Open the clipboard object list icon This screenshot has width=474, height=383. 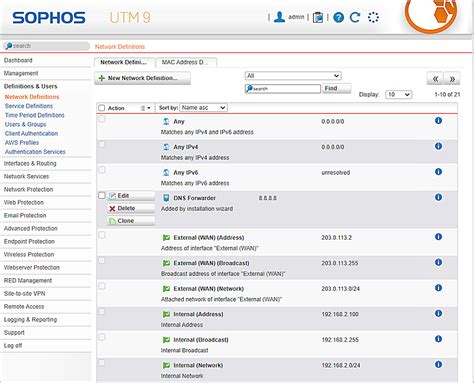coord(318,17)
